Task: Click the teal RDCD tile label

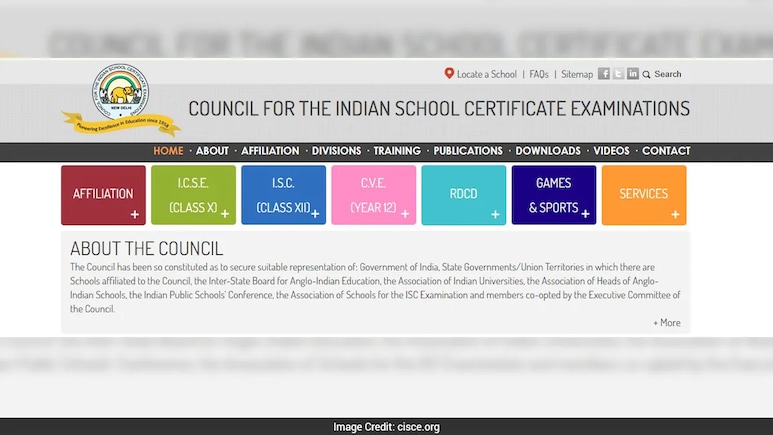Action: click(x=463, y=194)
